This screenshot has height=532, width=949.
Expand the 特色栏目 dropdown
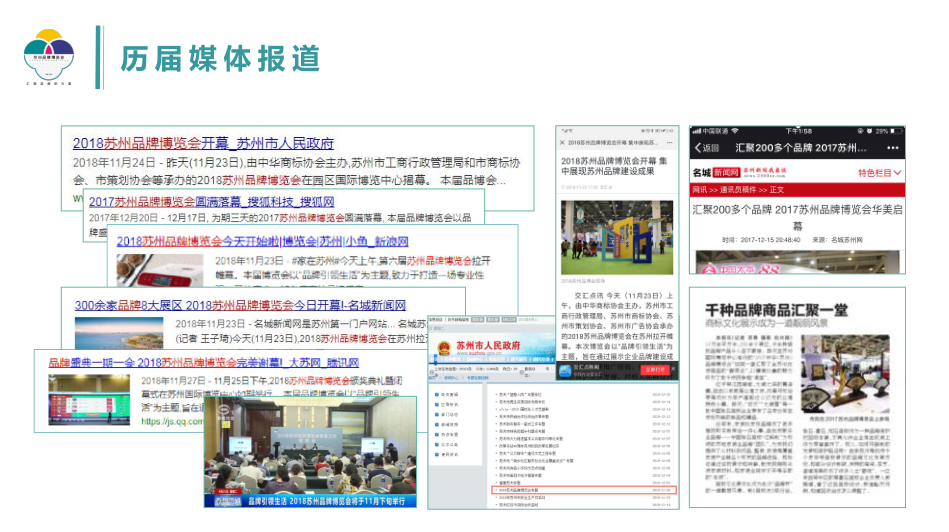(879, 172)
